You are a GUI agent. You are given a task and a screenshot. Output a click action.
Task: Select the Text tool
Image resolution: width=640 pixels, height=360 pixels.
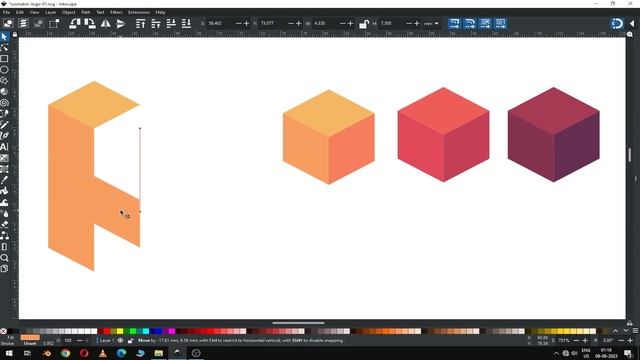4,147
